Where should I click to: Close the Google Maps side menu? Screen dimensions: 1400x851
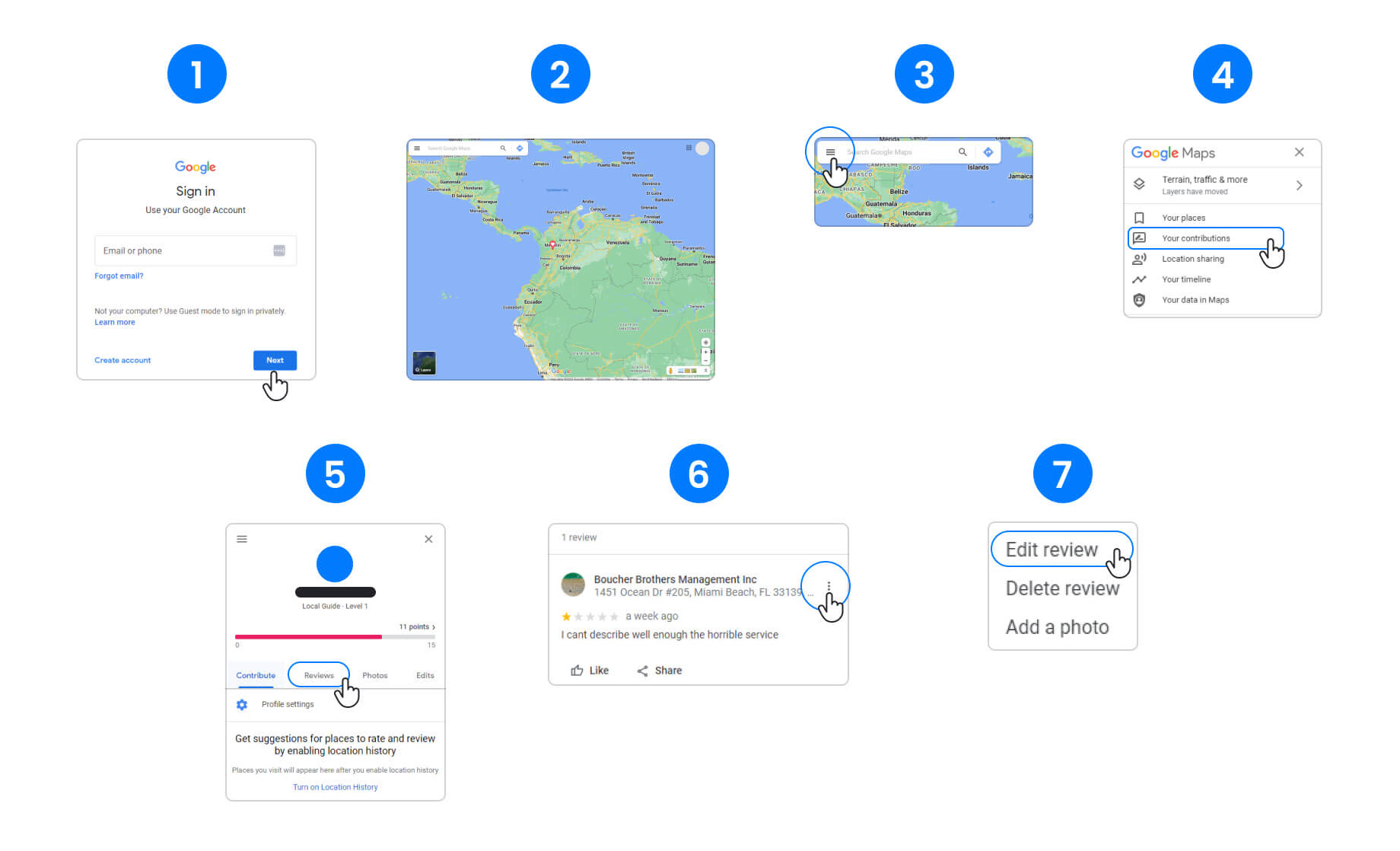click(x=1299, y=152)
